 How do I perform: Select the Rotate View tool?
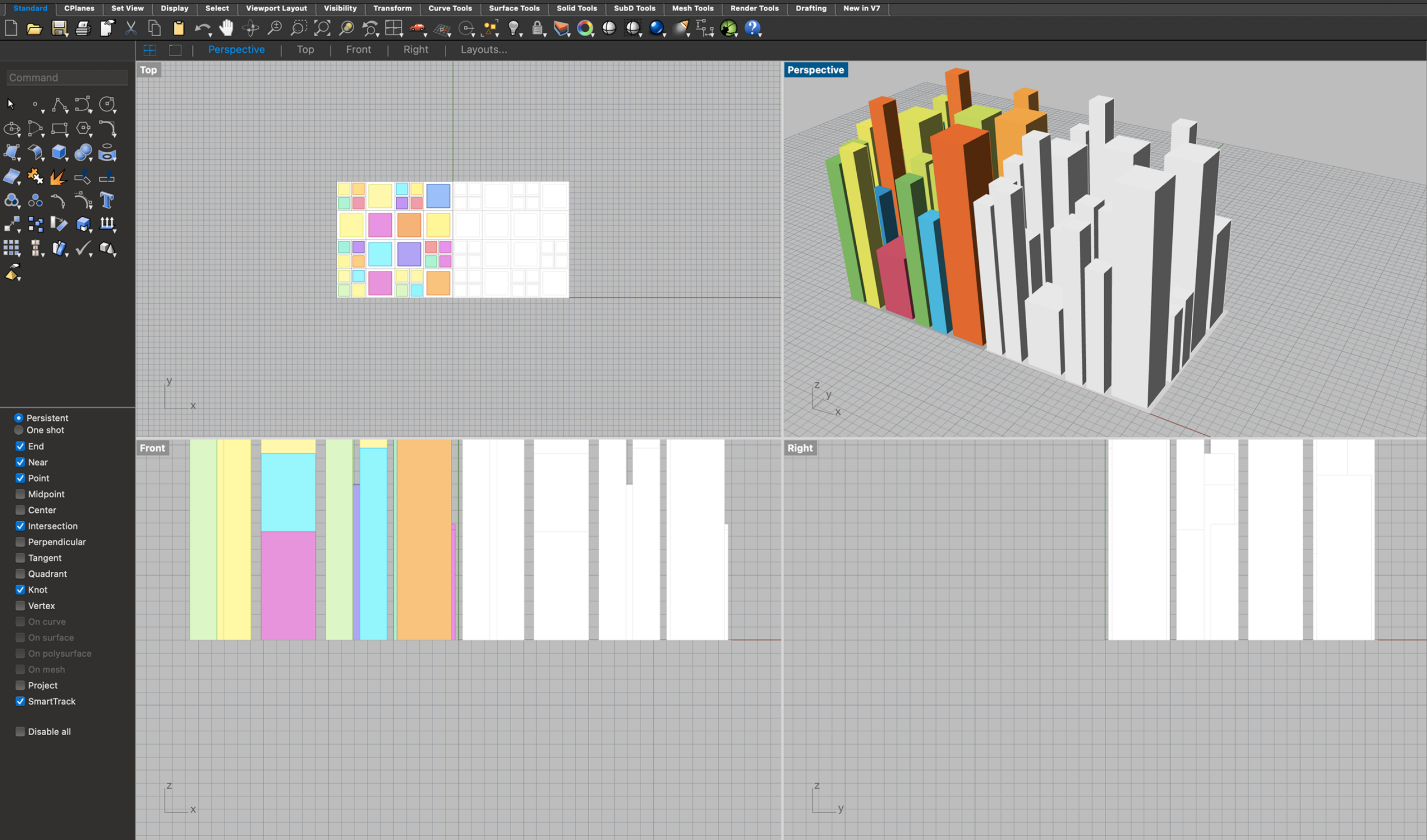click(250, 28)
